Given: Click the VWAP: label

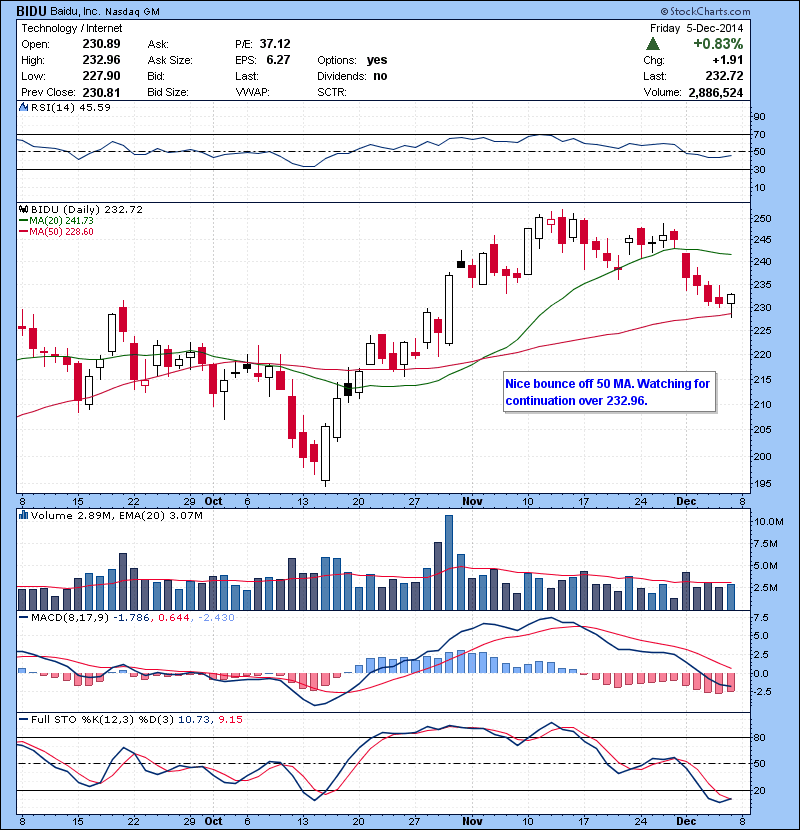Looking at the screenshot, I should (x=253, y=92).
